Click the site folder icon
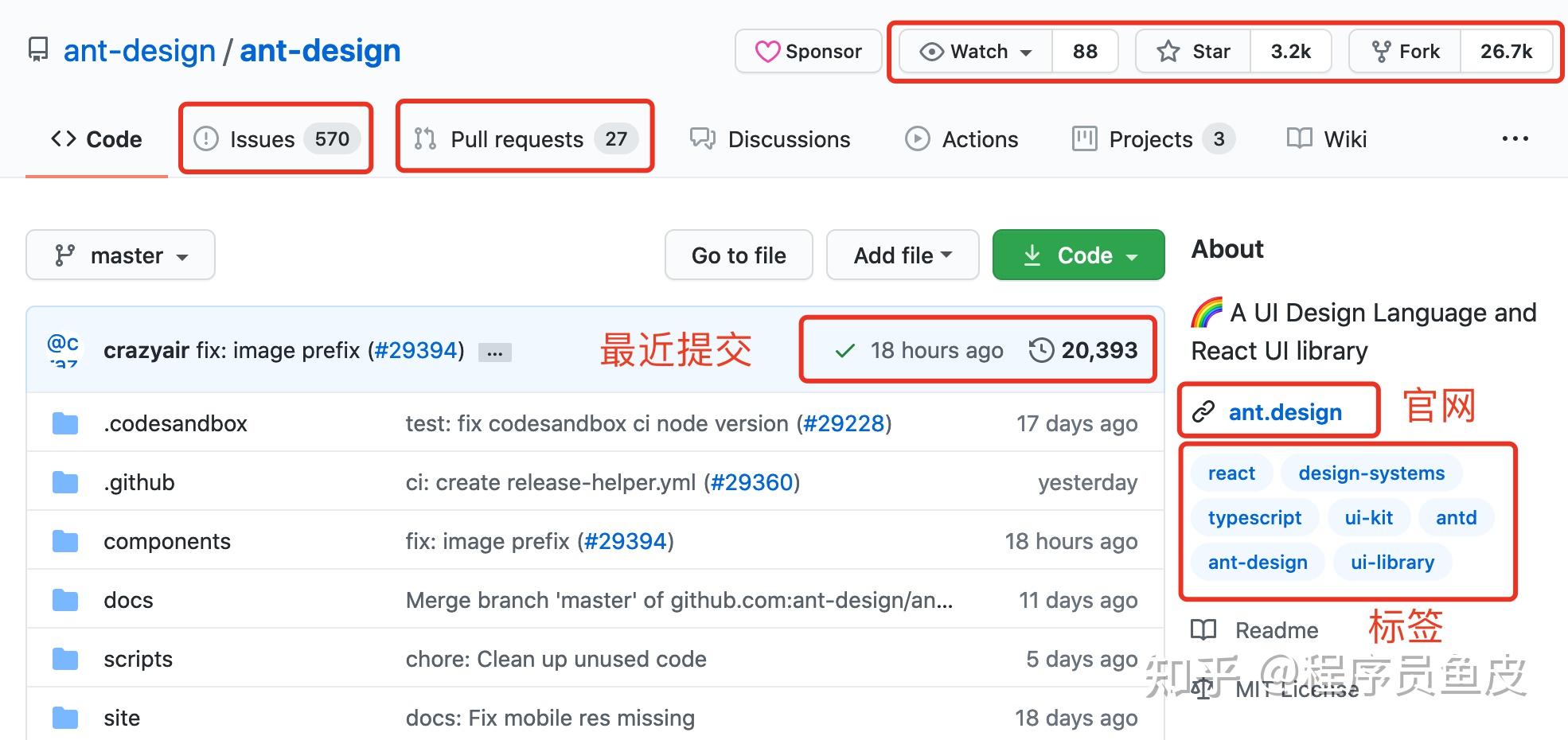This screenshot has width=1568, height=740. (x=65, y=718)
